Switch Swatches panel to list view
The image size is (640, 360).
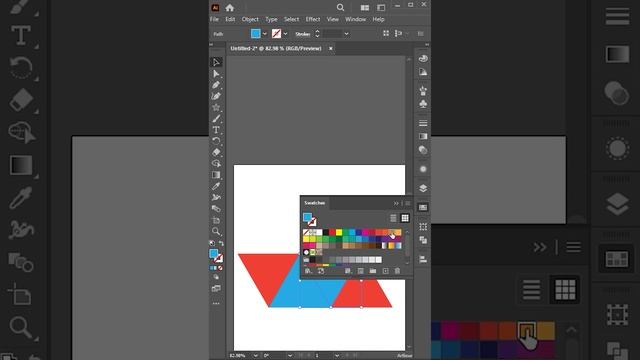point(393,218)
